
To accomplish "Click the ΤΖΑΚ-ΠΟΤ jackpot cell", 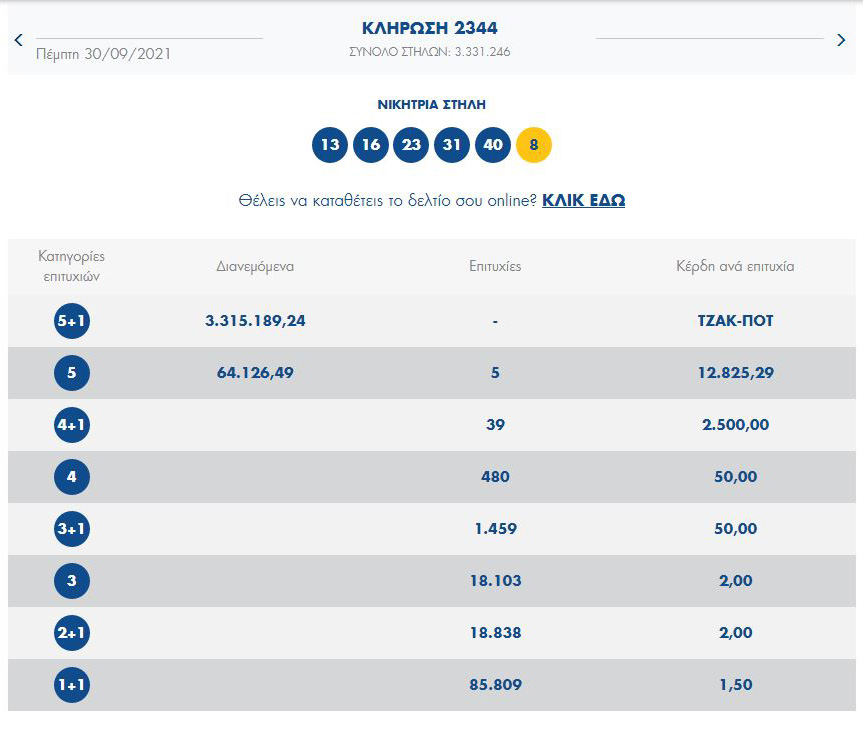I will tap(735, 321).
